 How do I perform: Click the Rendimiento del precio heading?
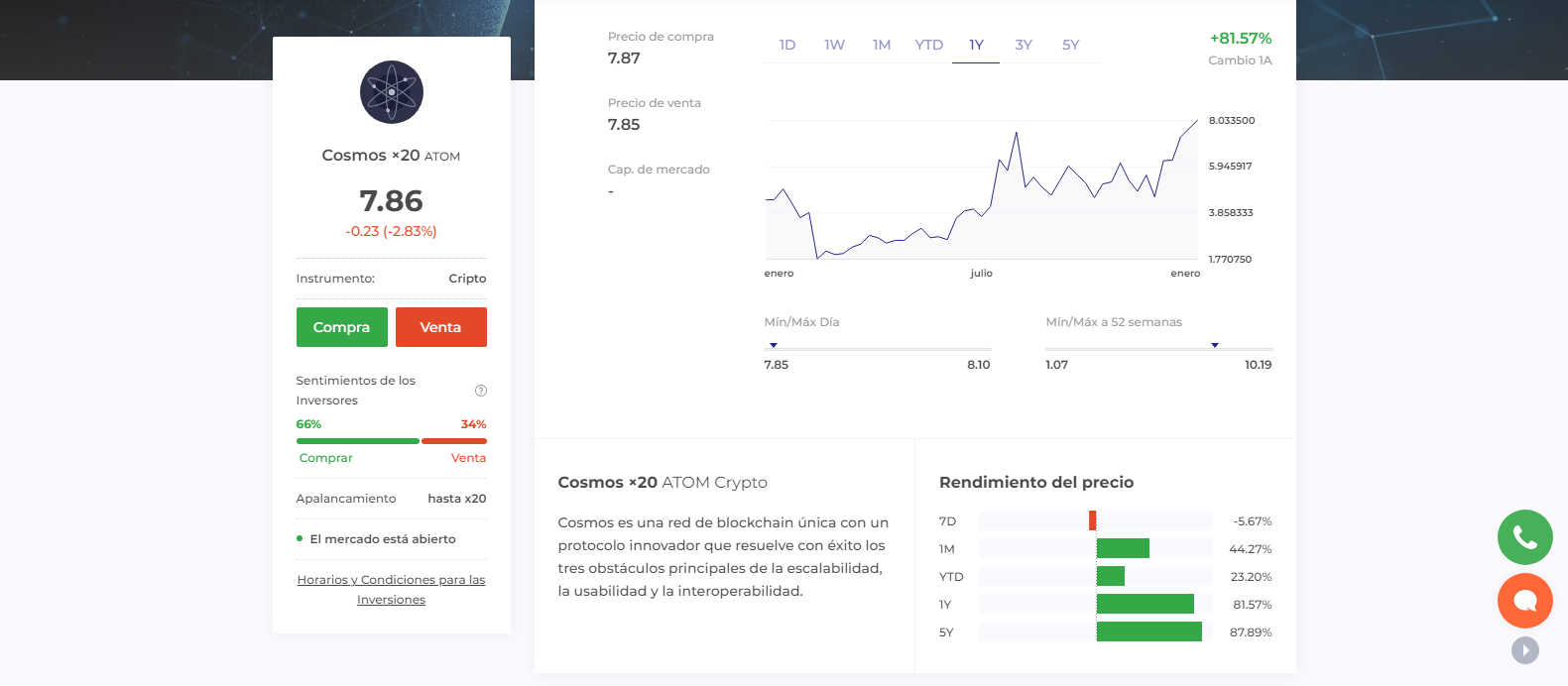(1036, 483)
